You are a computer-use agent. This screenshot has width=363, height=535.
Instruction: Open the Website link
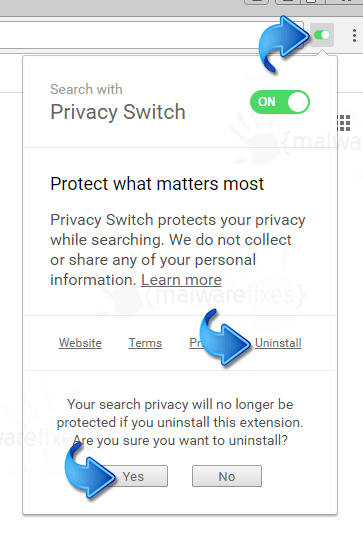[x=80, y=343]
